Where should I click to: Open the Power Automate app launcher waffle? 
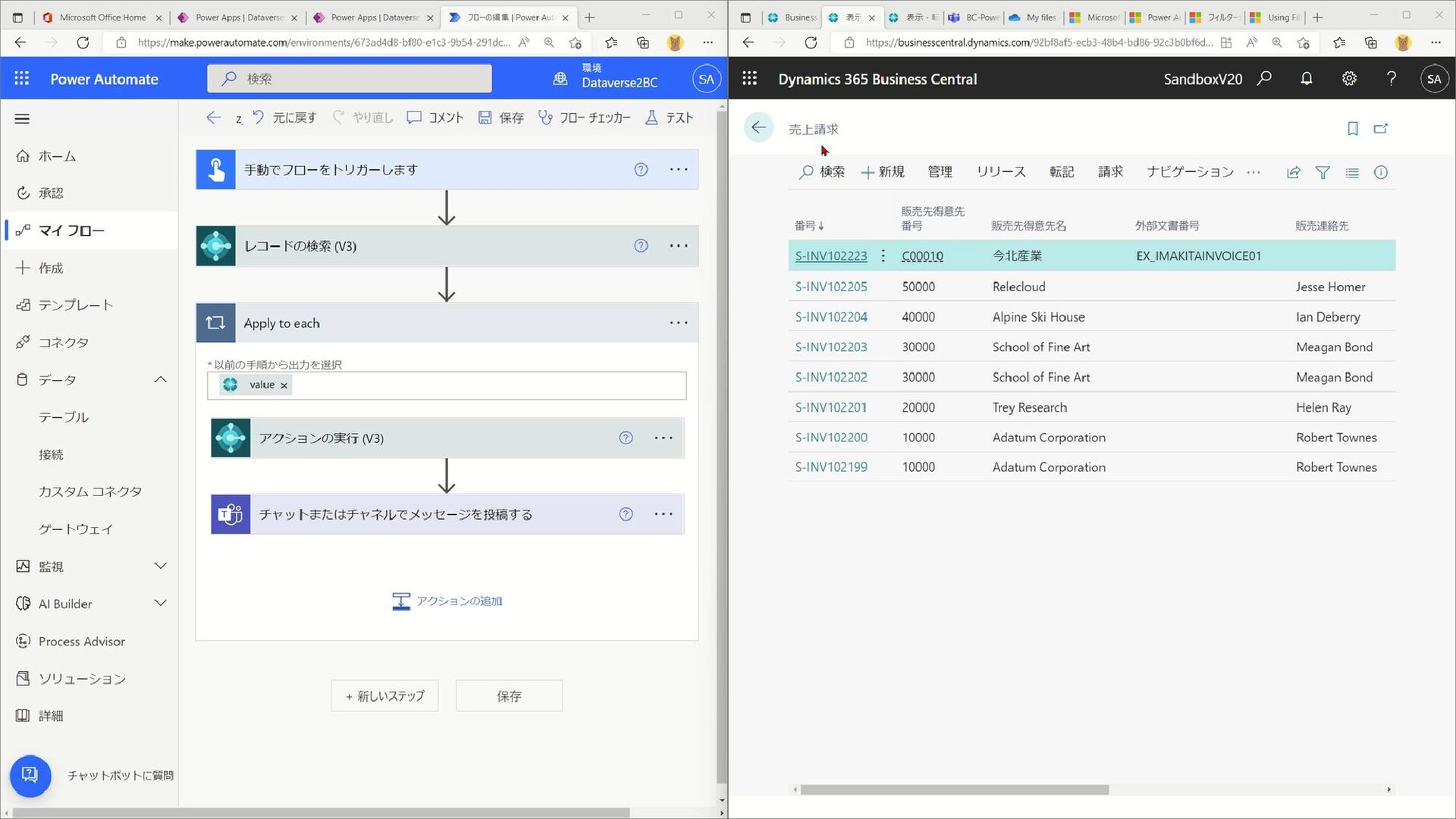(x=22, y=78)
